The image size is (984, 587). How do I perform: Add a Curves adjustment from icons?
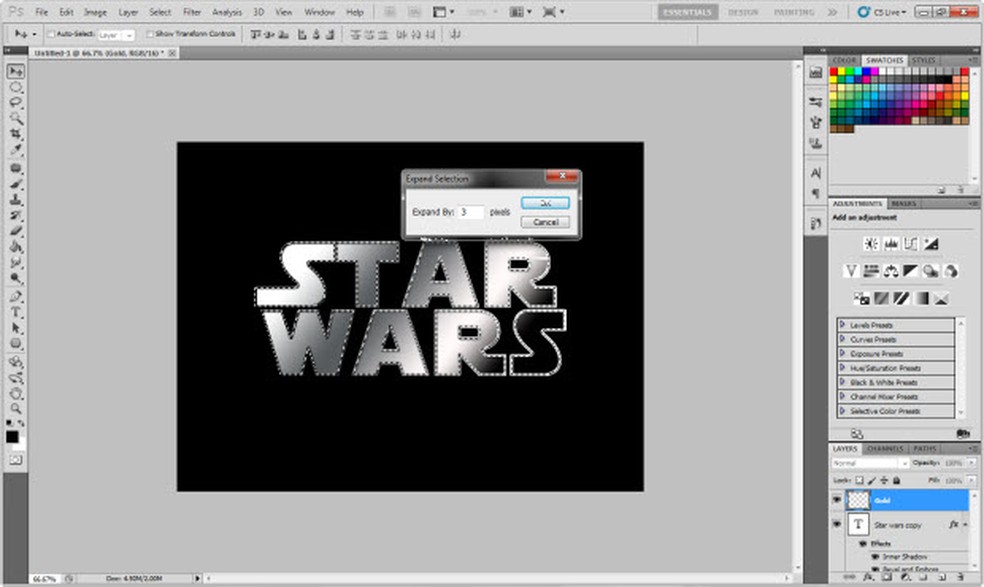pyautogui.click(x=911, y=243)
